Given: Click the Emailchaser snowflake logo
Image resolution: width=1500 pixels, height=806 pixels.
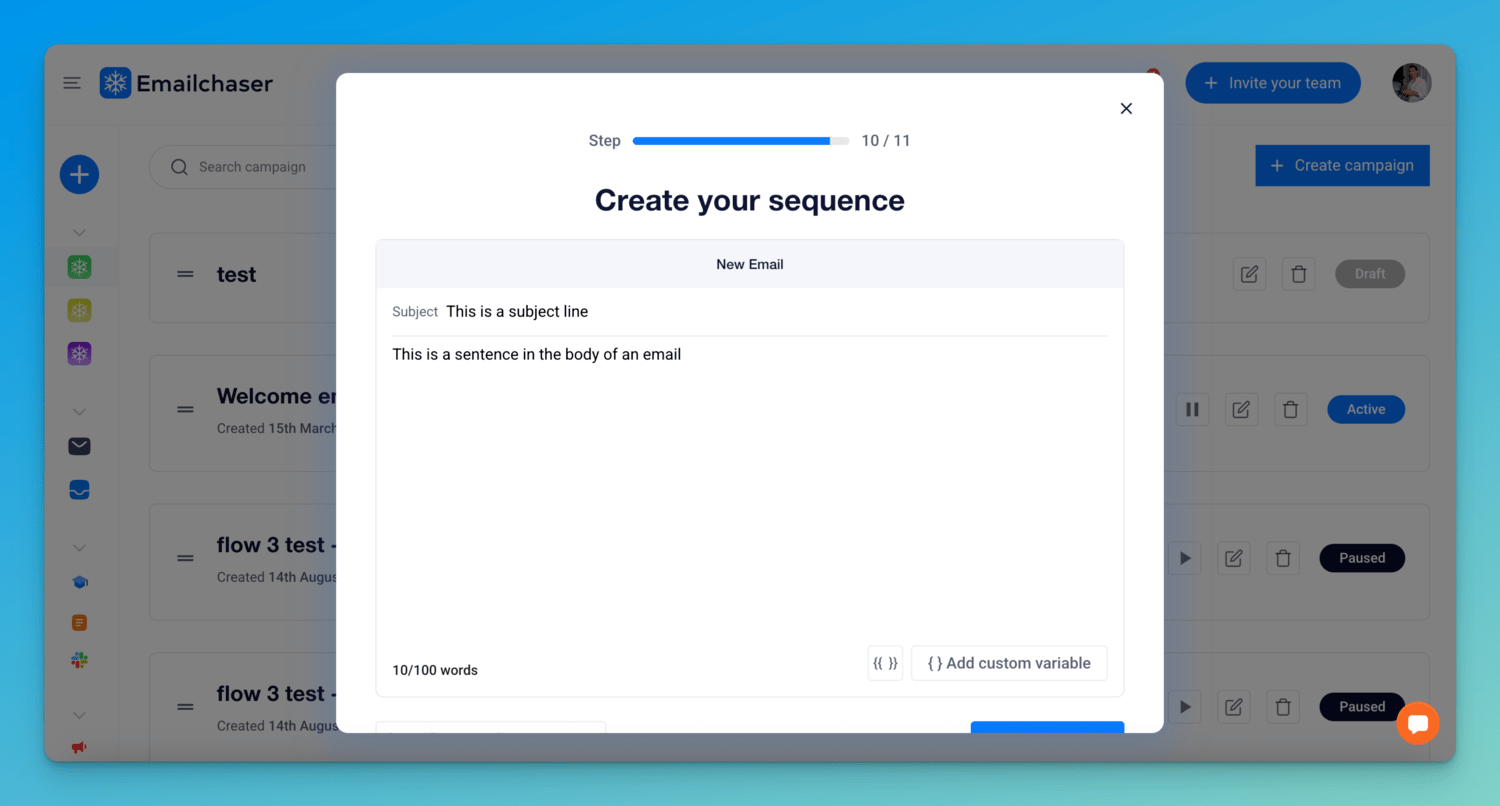Looking at the screenshot, I should click(x=115, y=83).
